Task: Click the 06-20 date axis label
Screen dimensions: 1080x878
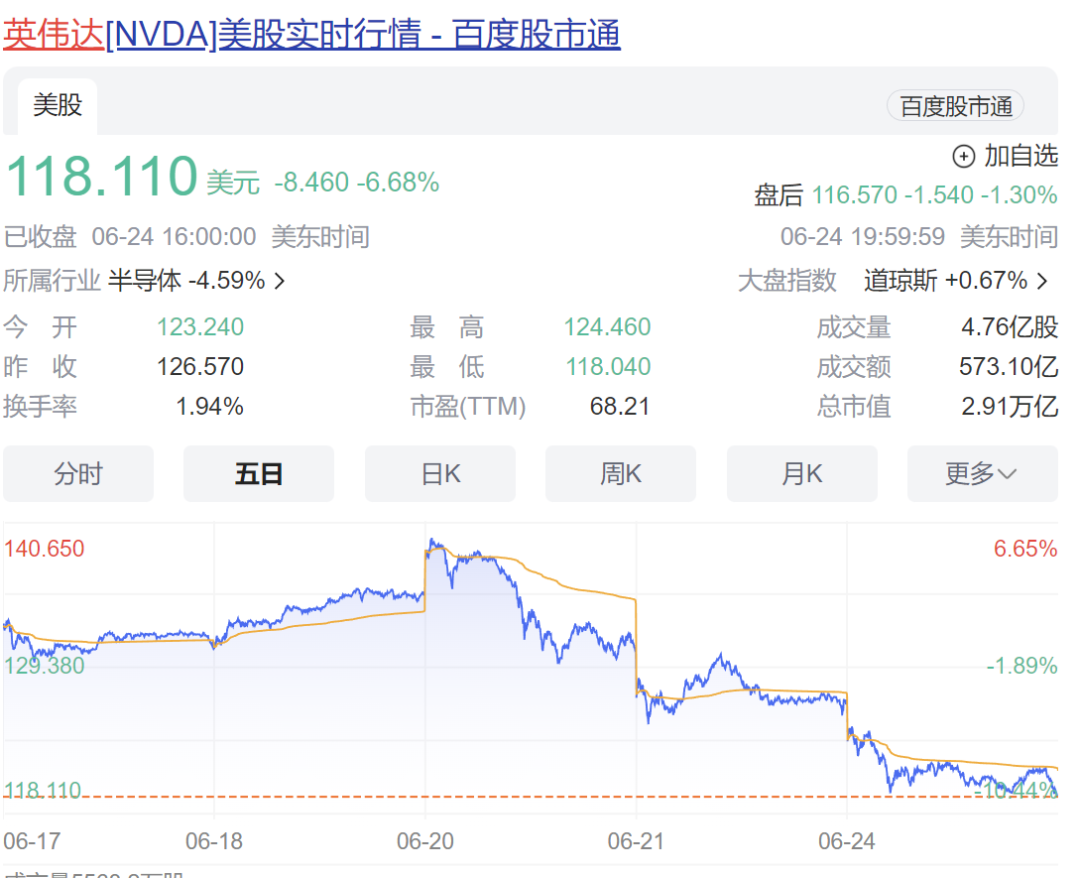Action: [425, 841]
